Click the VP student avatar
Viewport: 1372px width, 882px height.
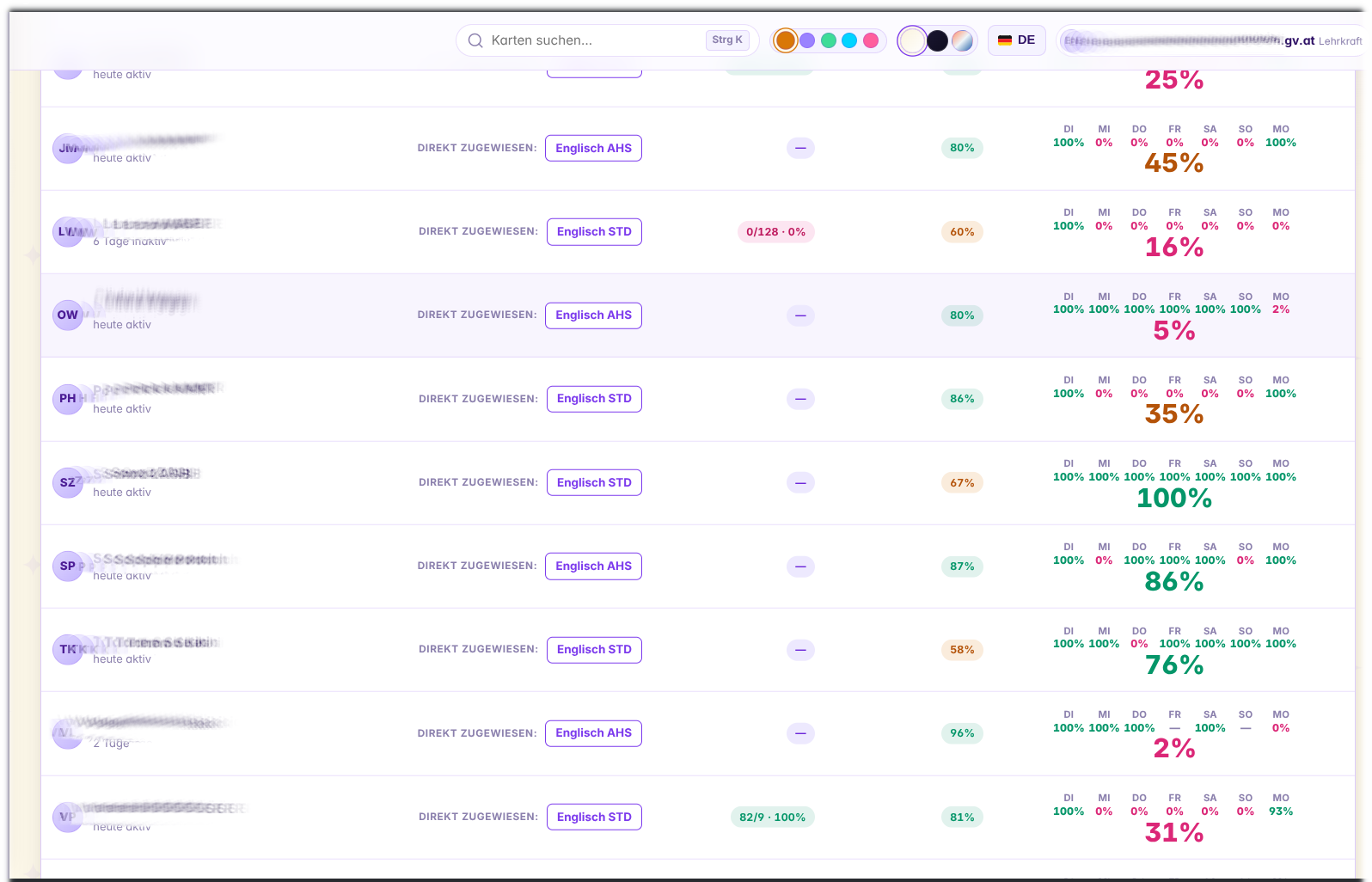click(x=68, y=817)
